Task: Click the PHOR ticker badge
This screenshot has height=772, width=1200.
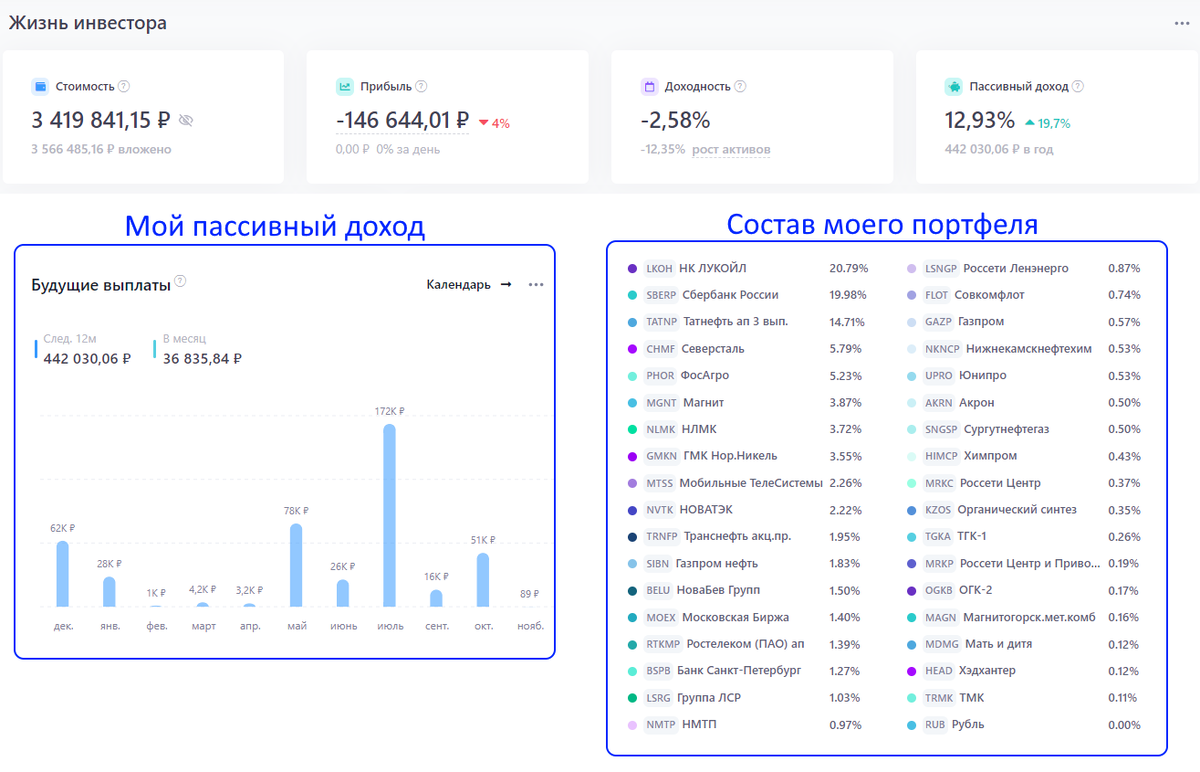Action: (661, 376)
